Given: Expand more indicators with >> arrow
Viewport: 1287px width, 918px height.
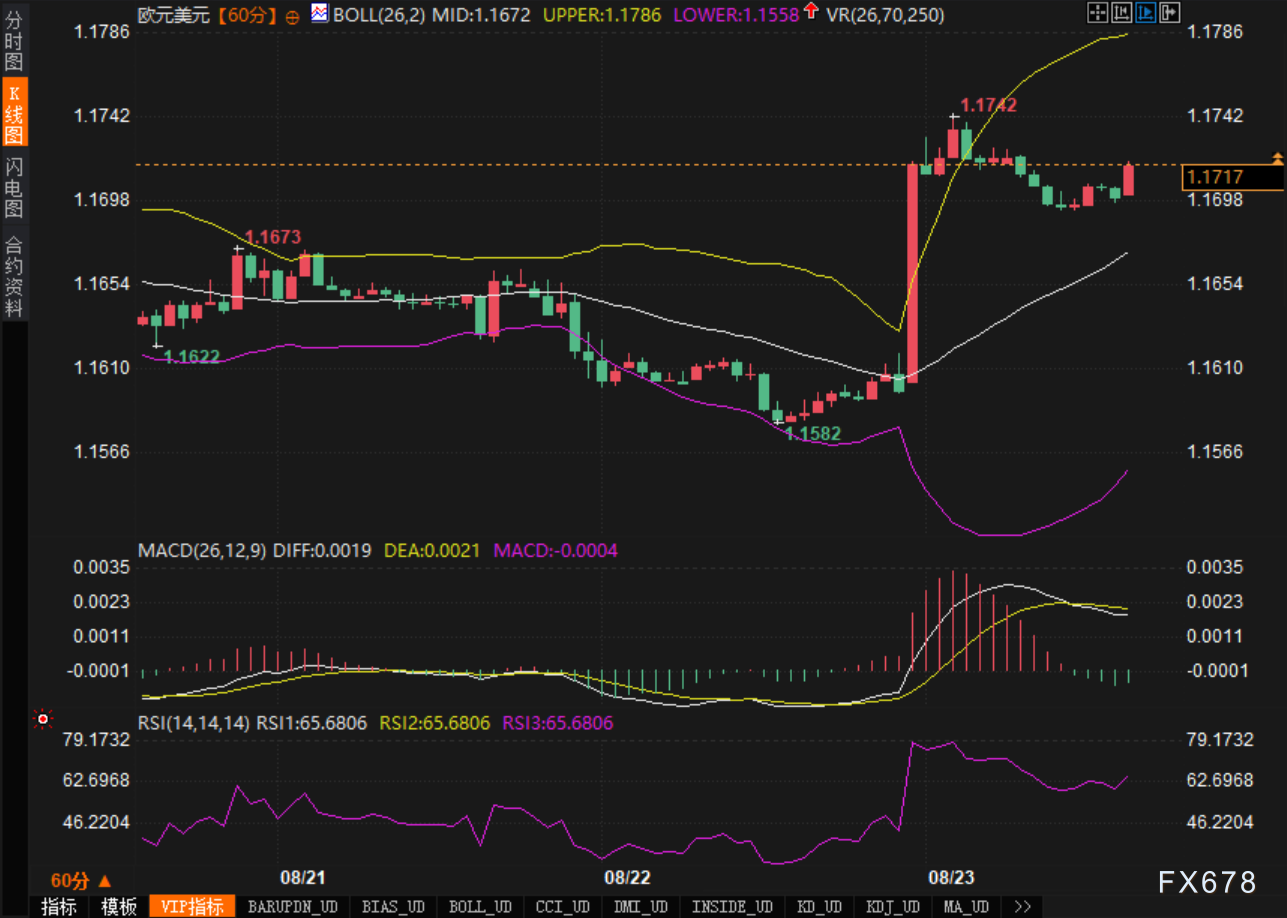Looking at the screenshot, I should [1022, 907].
